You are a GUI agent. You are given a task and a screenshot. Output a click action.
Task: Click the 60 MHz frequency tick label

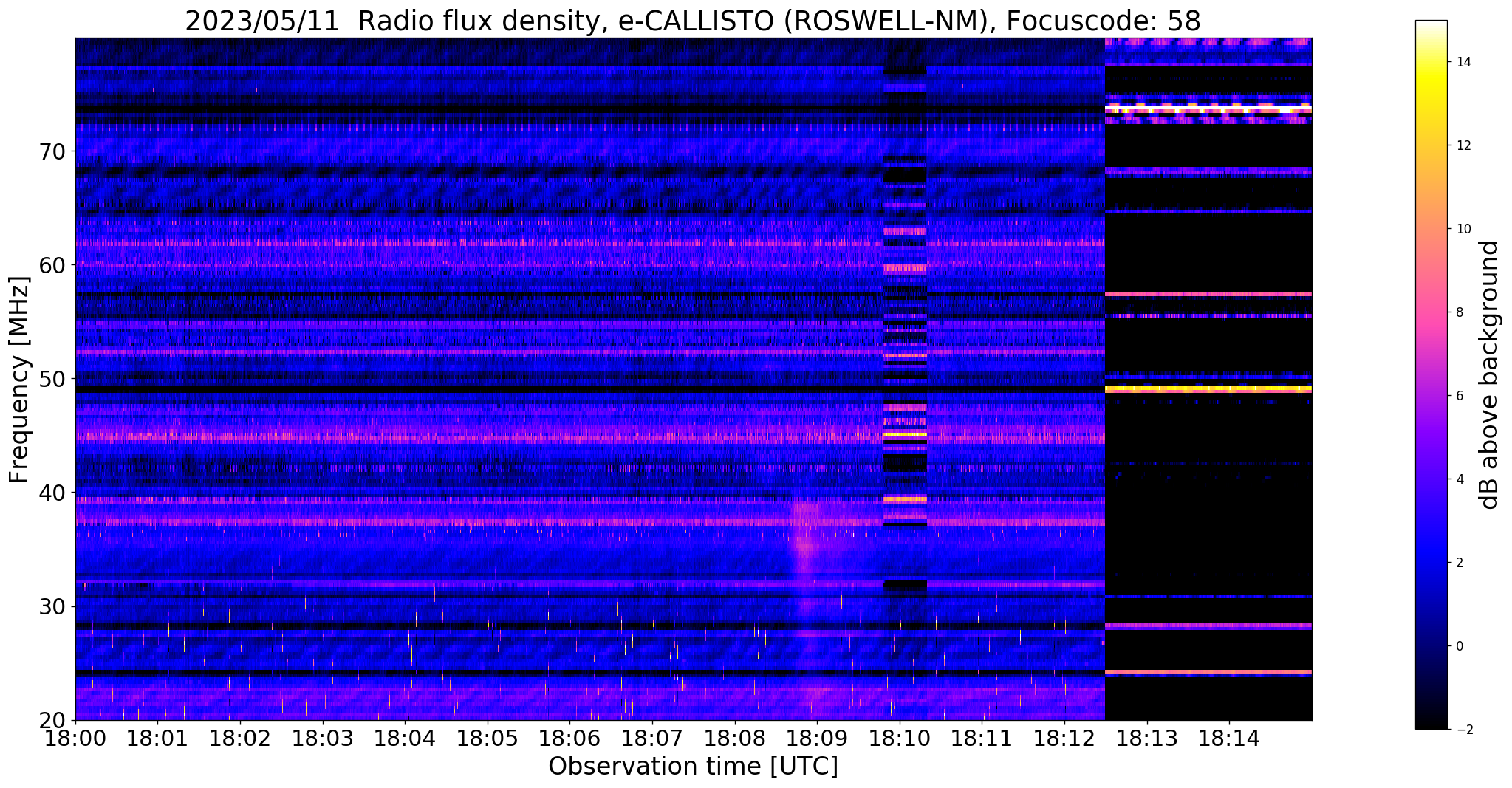click(52, 265)
